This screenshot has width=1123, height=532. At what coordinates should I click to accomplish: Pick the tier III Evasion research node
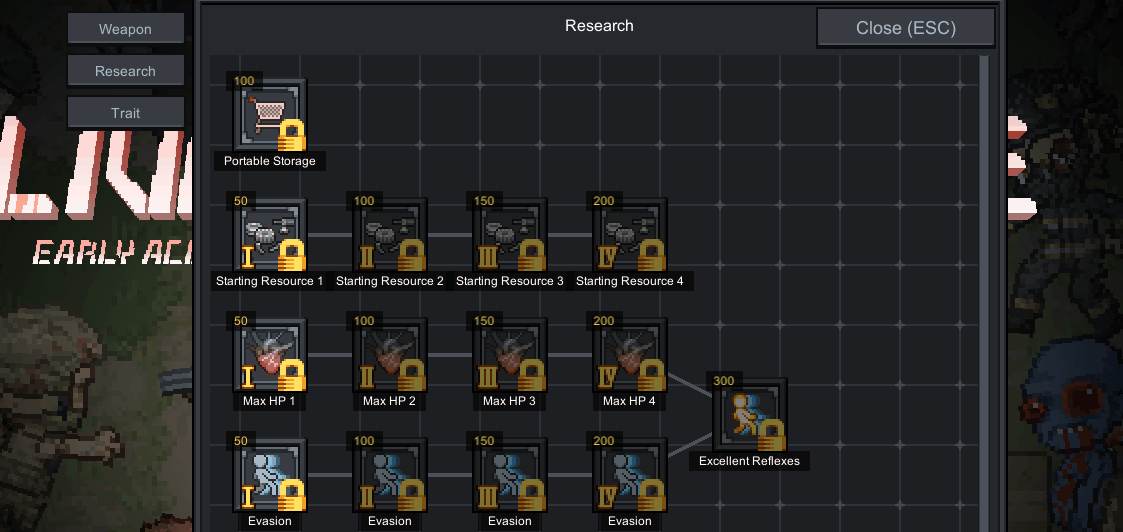click(510, 475)
